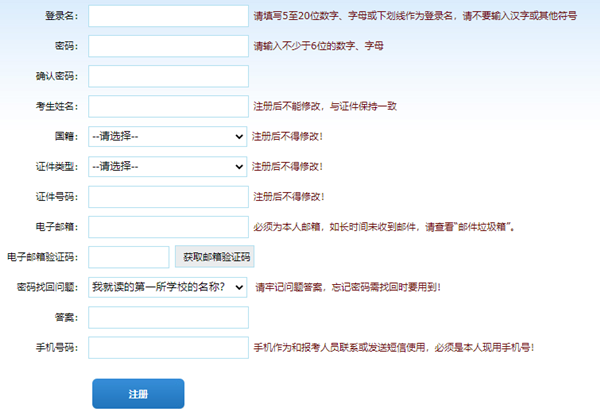The height and width of the screenshot is (415, 600).
Task: Expand the 证件类型 ID type dropdown
Action: pos(167,166)
